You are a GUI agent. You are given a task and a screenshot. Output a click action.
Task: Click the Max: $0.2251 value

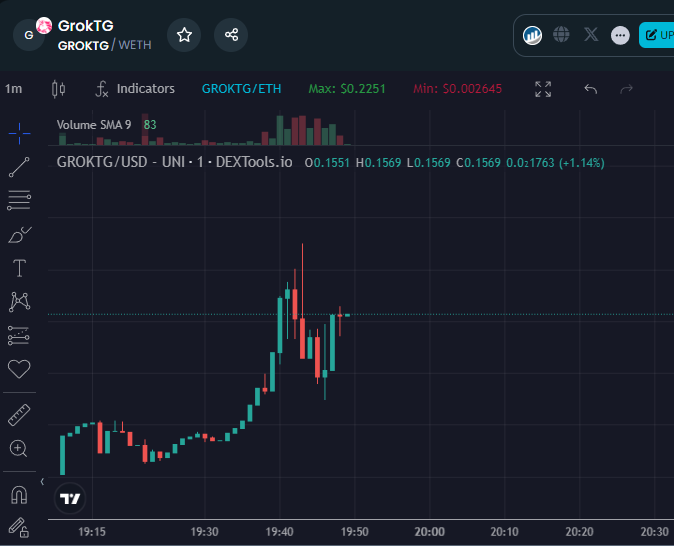point(347,89)
